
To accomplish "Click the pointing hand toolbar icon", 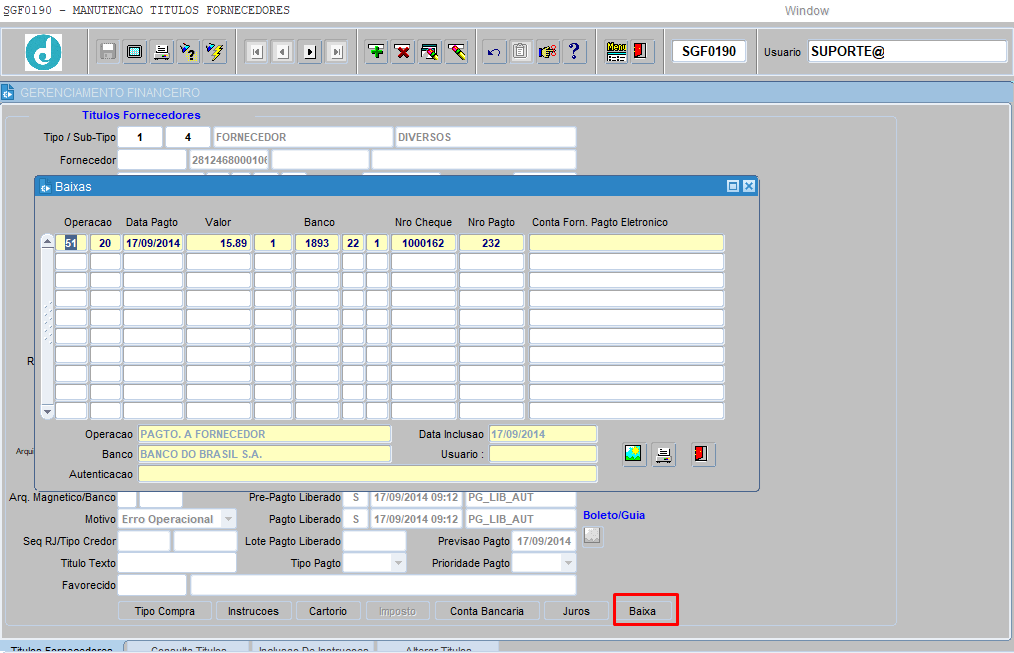I will 548,52.
